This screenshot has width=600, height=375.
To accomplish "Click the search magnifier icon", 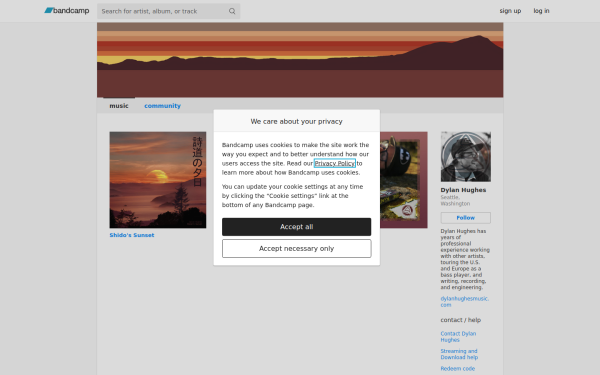I will (232, 11).
